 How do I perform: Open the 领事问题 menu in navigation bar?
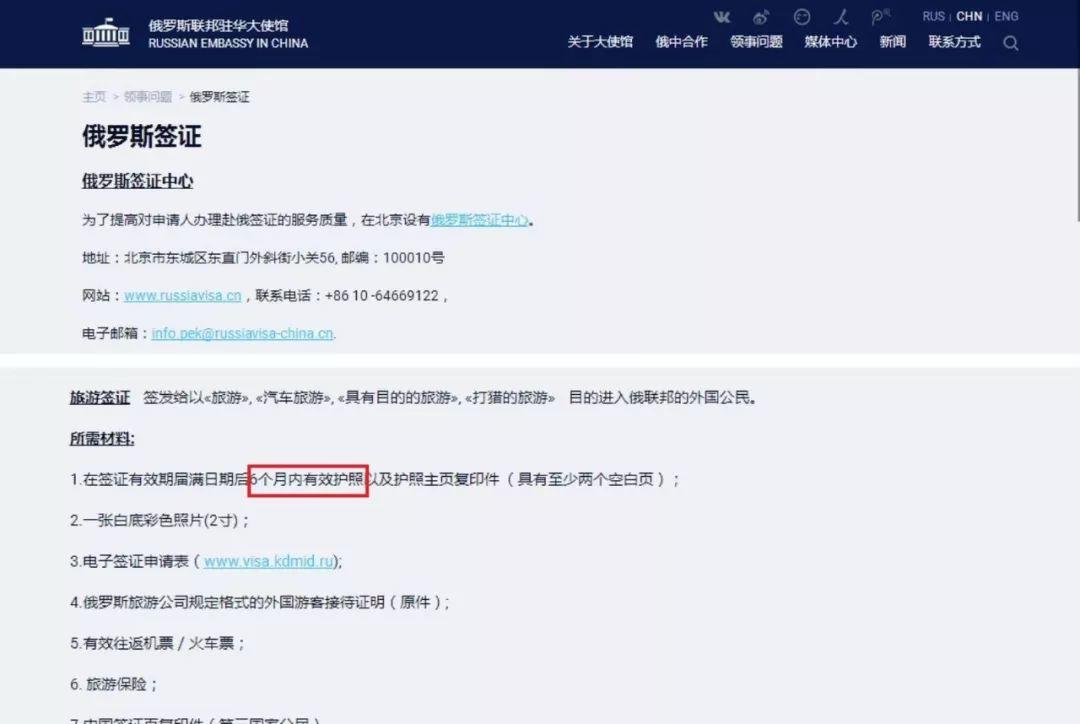pos(756,42)
